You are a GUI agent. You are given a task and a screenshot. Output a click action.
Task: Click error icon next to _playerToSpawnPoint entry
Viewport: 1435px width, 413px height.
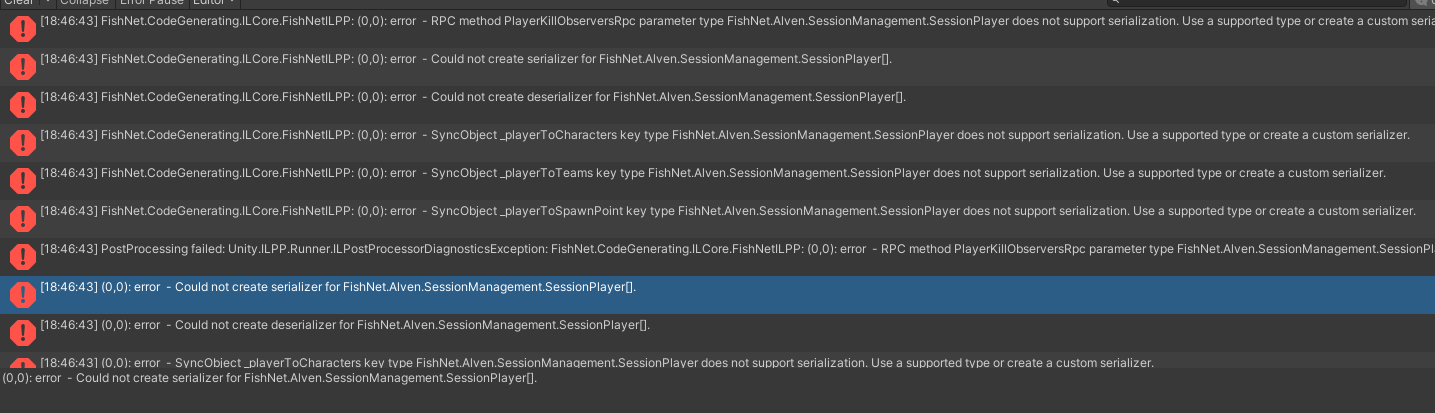pos(21,219)
